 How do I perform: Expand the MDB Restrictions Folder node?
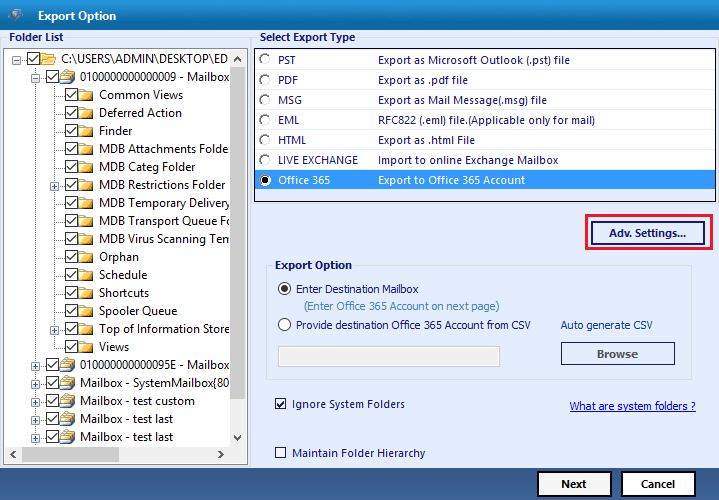tap(54, 186)
